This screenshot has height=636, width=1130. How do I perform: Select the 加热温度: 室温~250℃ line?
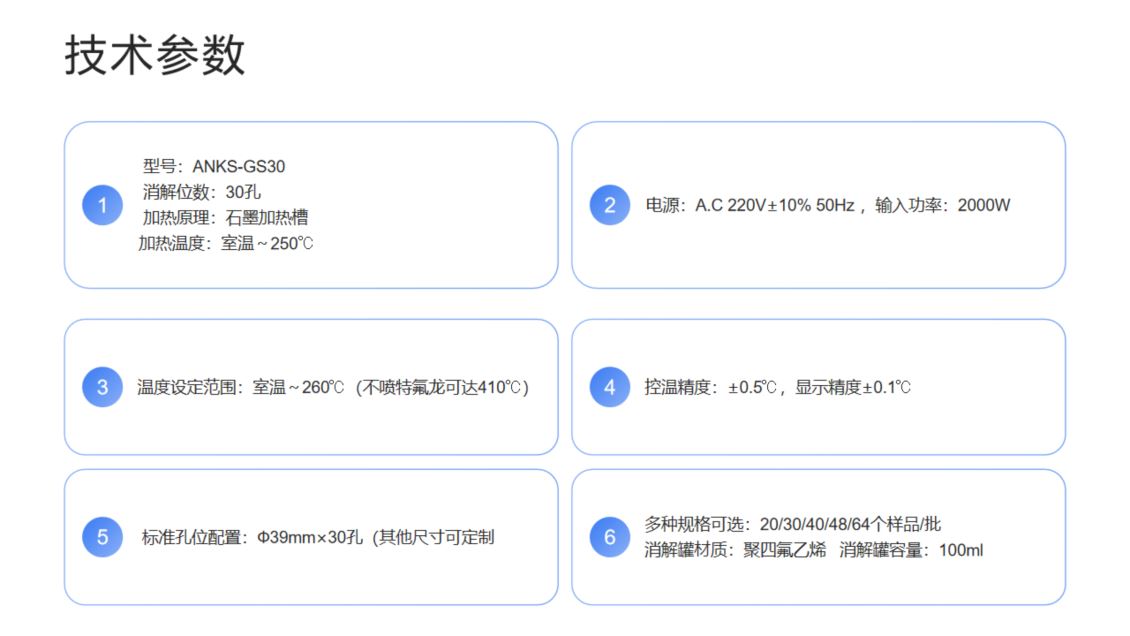click(225, 243)
